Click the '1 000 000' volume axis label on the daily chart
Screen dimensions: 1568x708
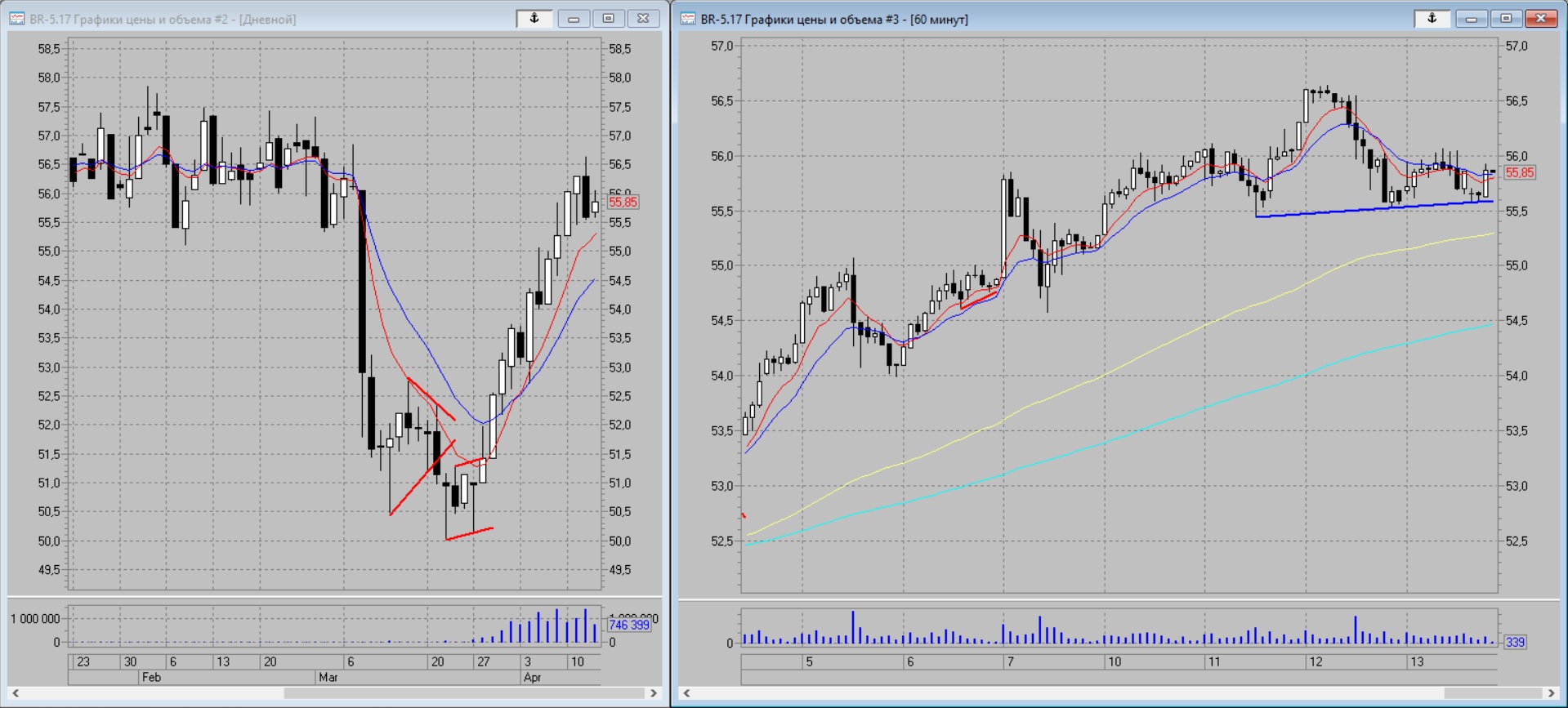point(35,619)
